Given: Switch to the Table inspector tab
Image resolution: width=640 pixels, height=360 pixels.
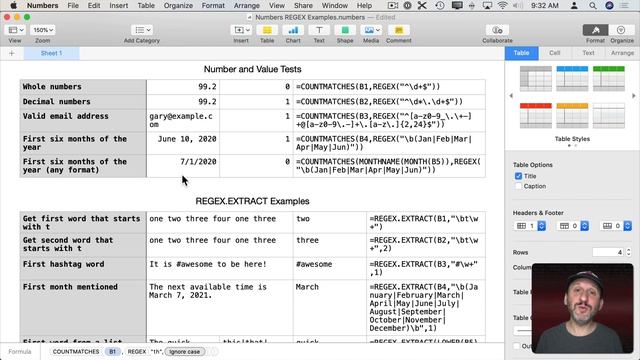Looking at the screenshot, I should 521,53.
